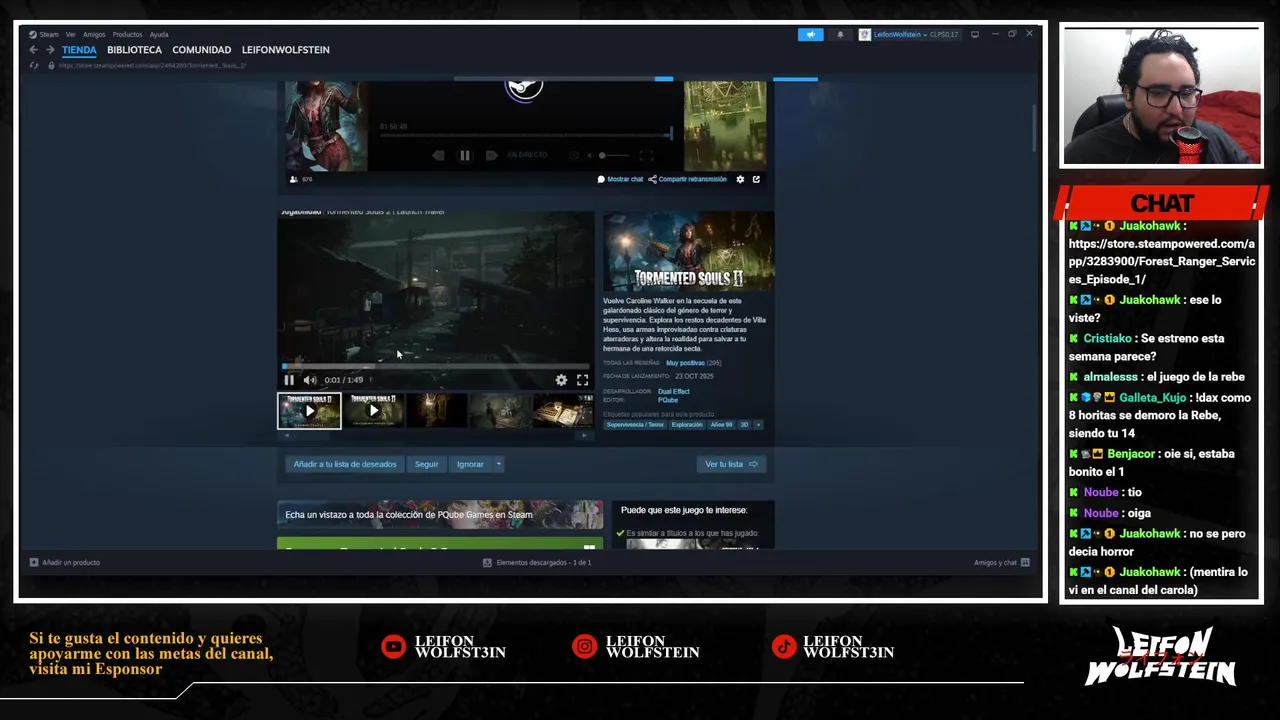Adjust the broadcast volume slider
Viewport: 1280px width, 720px height.
614,155
